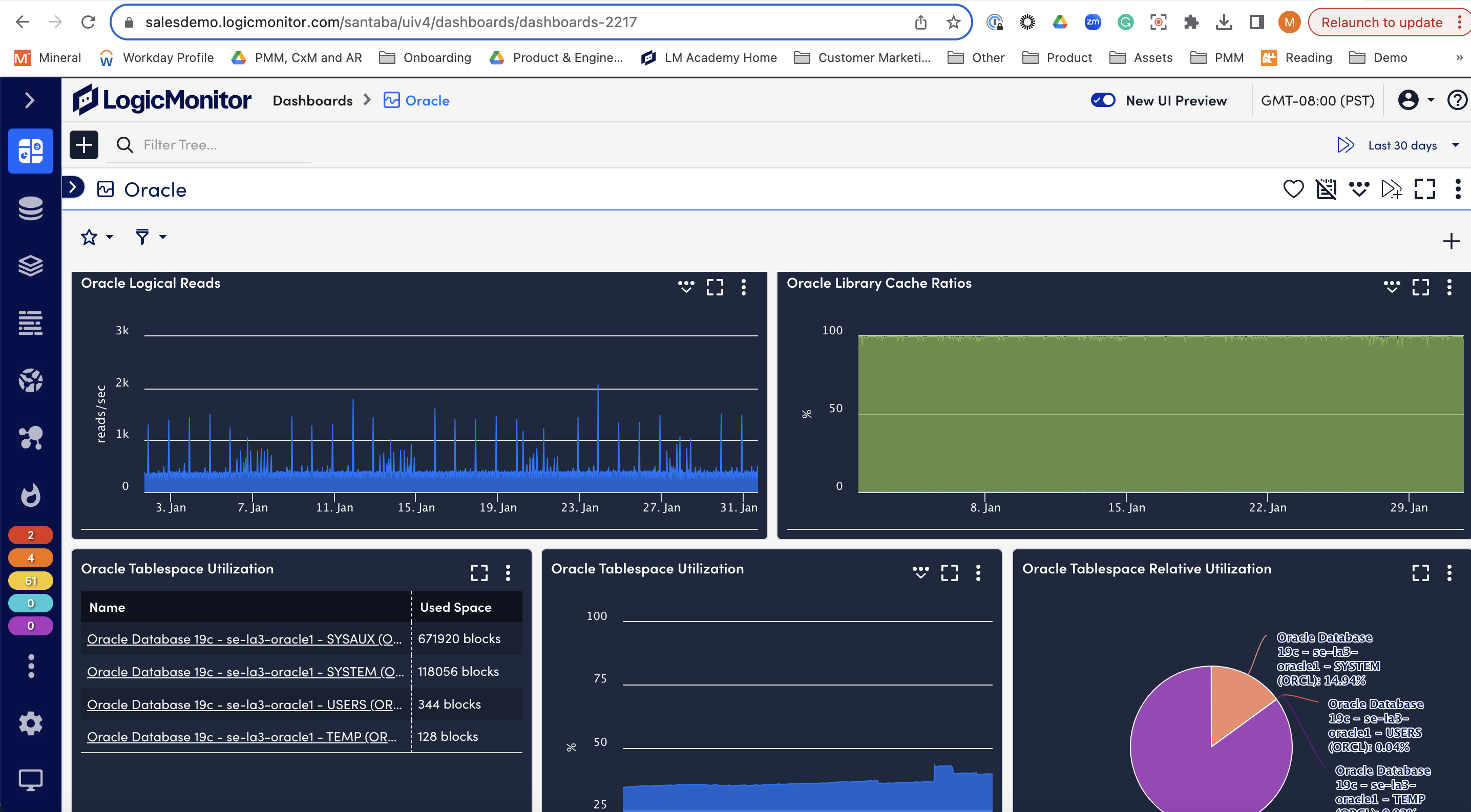1471x812 pixels.
Task: Open Oracle Library Cache Ratios options menu
Action: coord(1449,287)
